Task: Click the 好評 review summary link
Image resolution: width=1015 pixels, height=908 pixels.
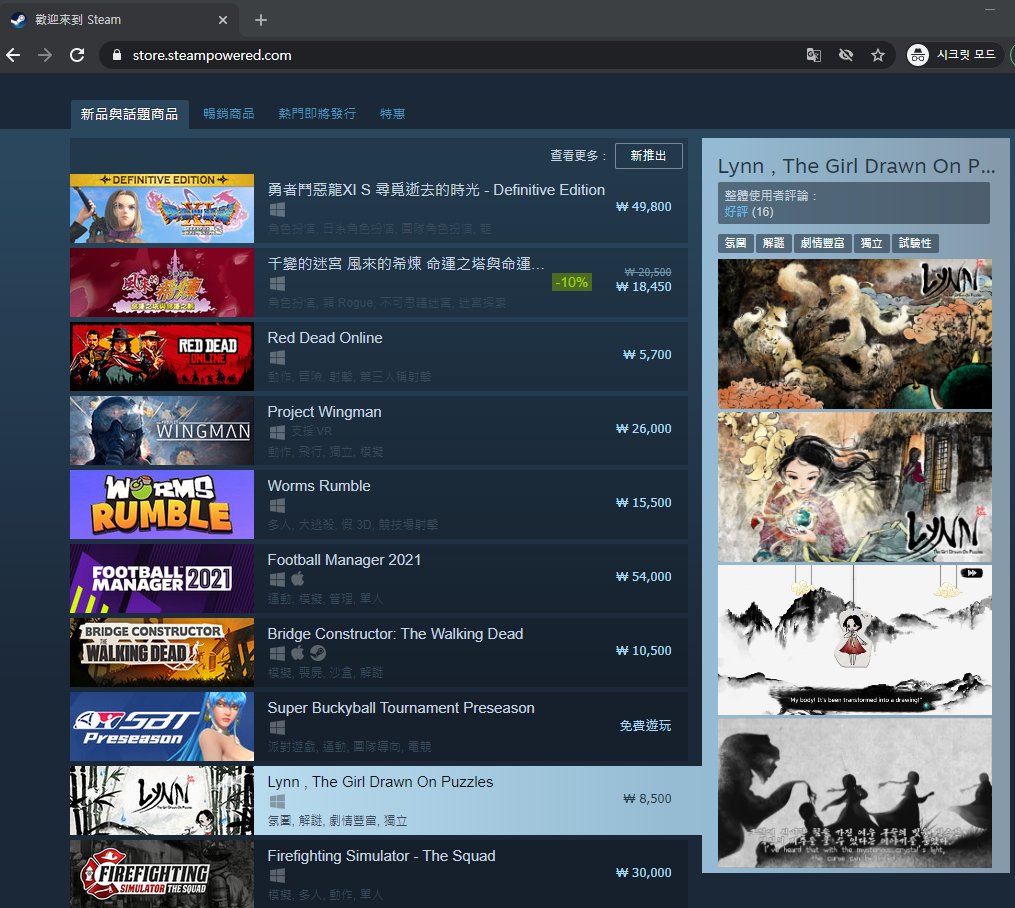Action: point(736,212)
